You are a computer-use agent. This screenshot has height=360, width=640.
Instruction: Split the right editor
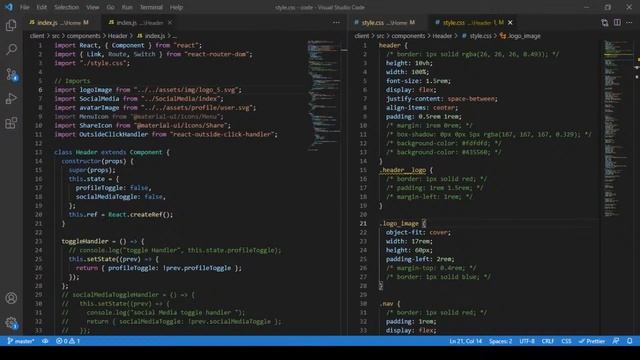pyautogui.click(x=617, y=22)
